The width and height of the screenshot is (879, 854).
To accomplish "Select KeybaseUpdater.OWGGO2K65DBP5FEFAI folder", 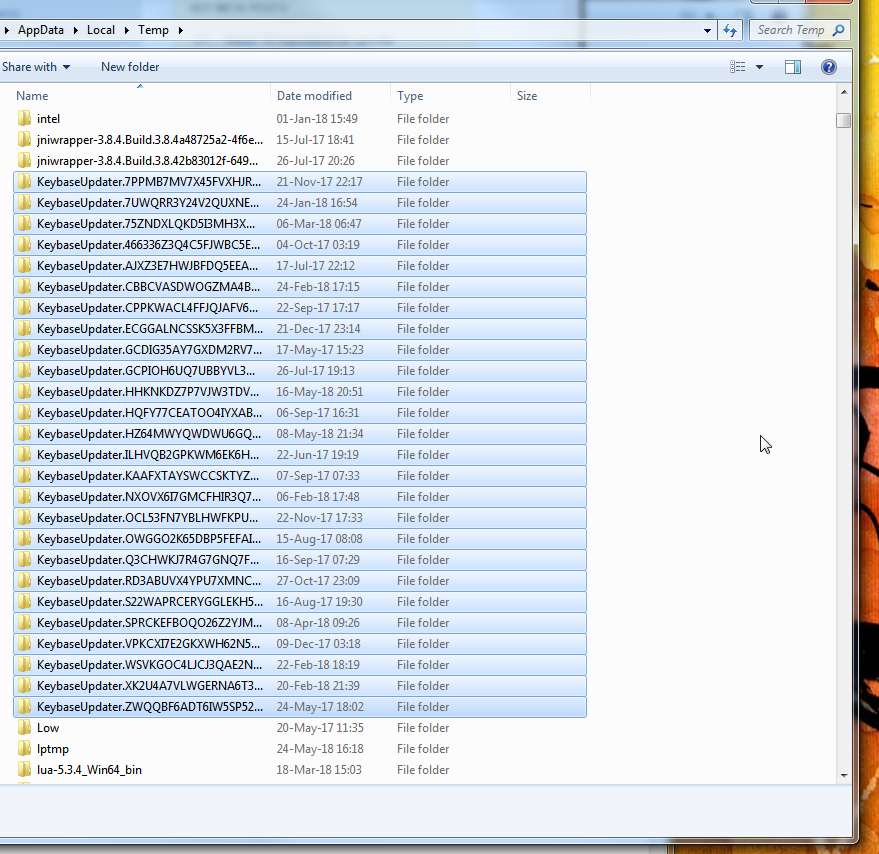I will [x=300, y=539].
